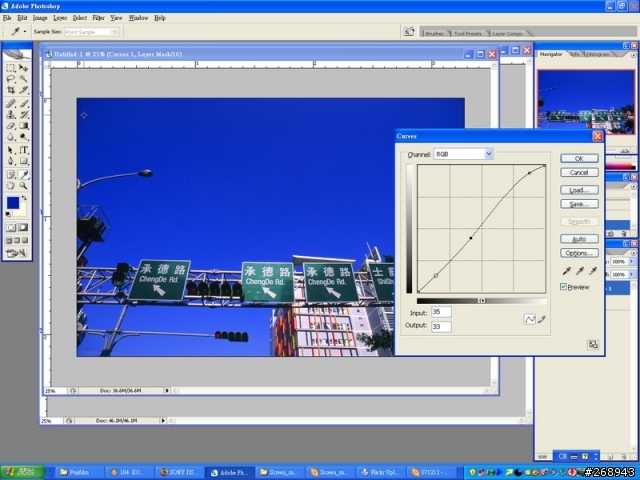Screen dimensions: 640x480
Task: Select the Brush tool
Action: pyautogui.click(x=24, y=104)
